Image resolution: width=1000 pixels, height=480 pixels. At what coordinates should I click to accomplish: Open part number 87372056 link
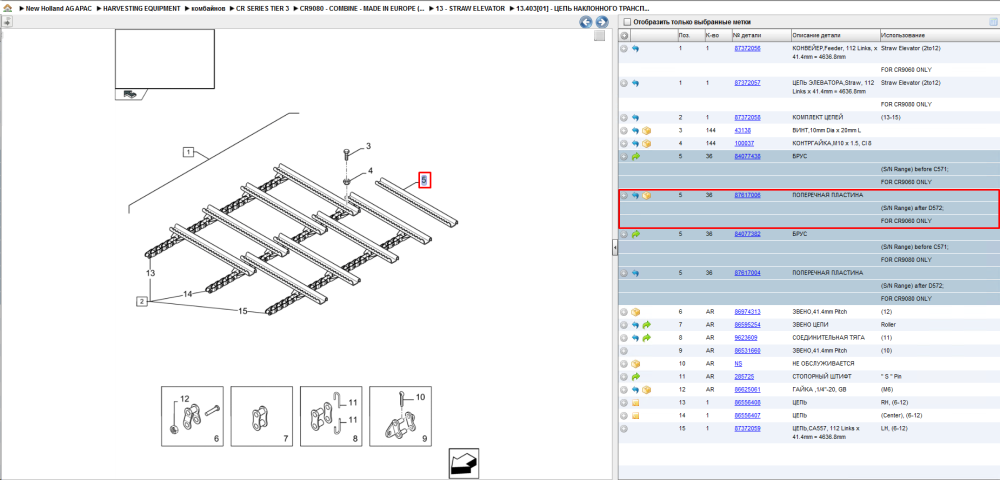pyautogui.click(x=747, y=48)
